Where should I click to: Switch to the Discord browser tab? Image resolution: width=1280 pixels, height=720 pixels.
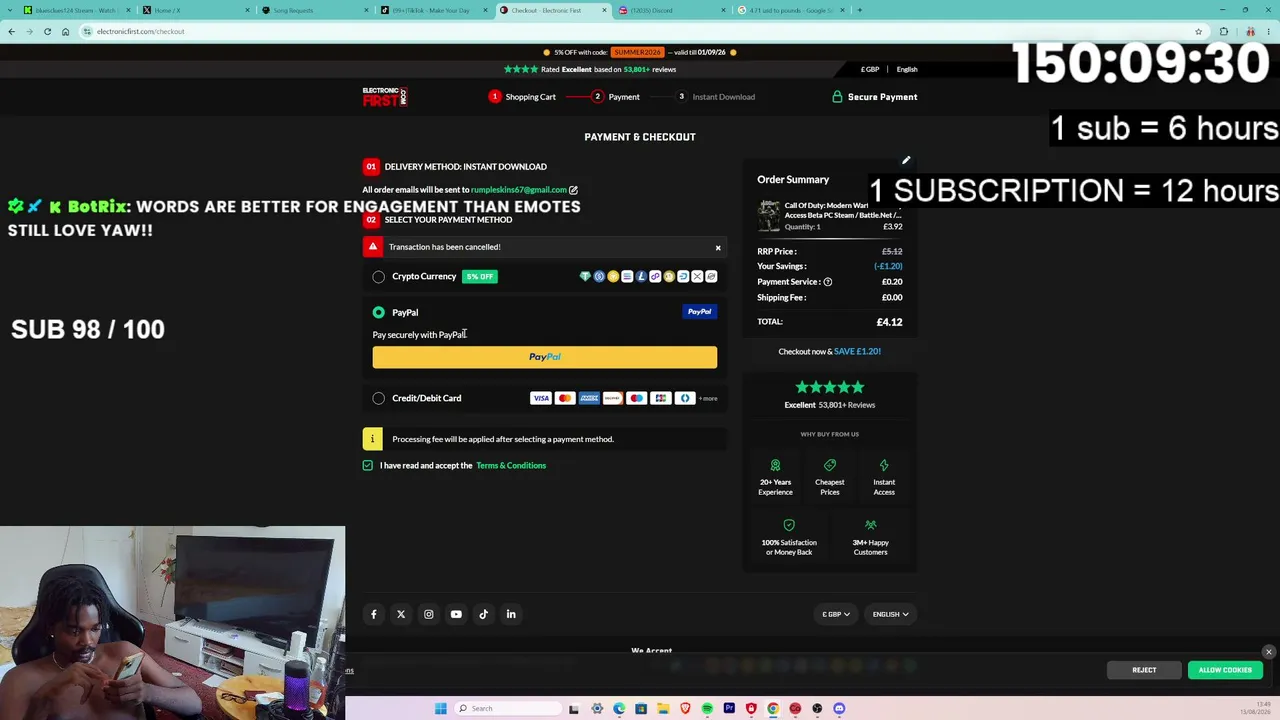coord(672,10)
